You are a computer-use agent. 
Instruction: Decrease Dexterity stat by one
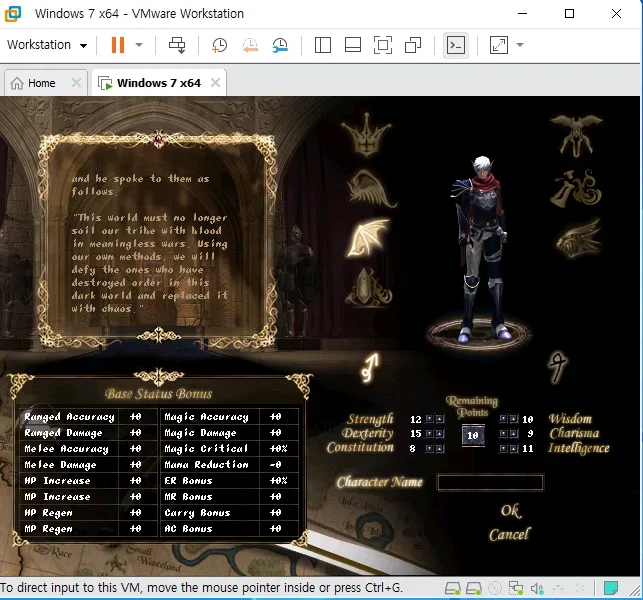(x=429, y=433)
